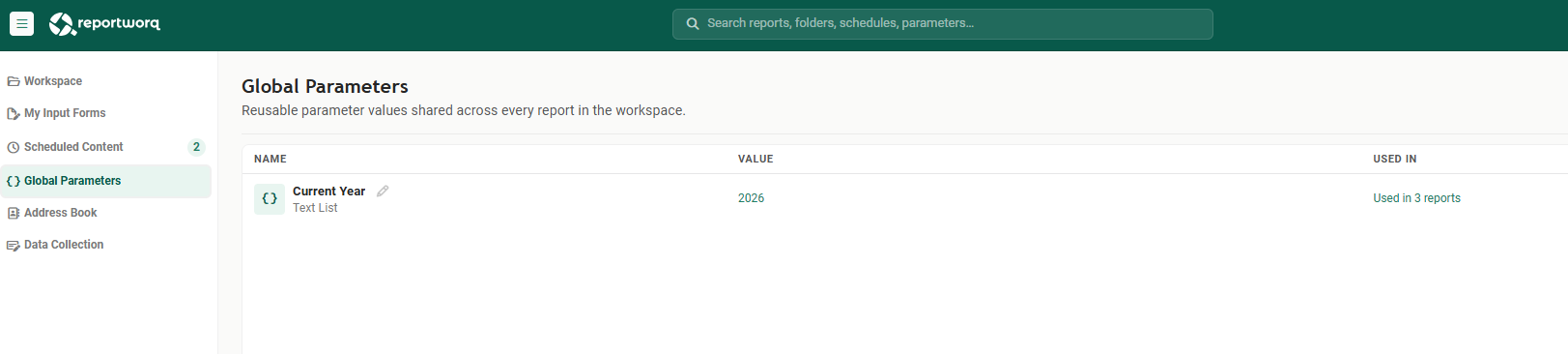
Task: Open the Used in 3 reports link
Action: pos(1416,198)
